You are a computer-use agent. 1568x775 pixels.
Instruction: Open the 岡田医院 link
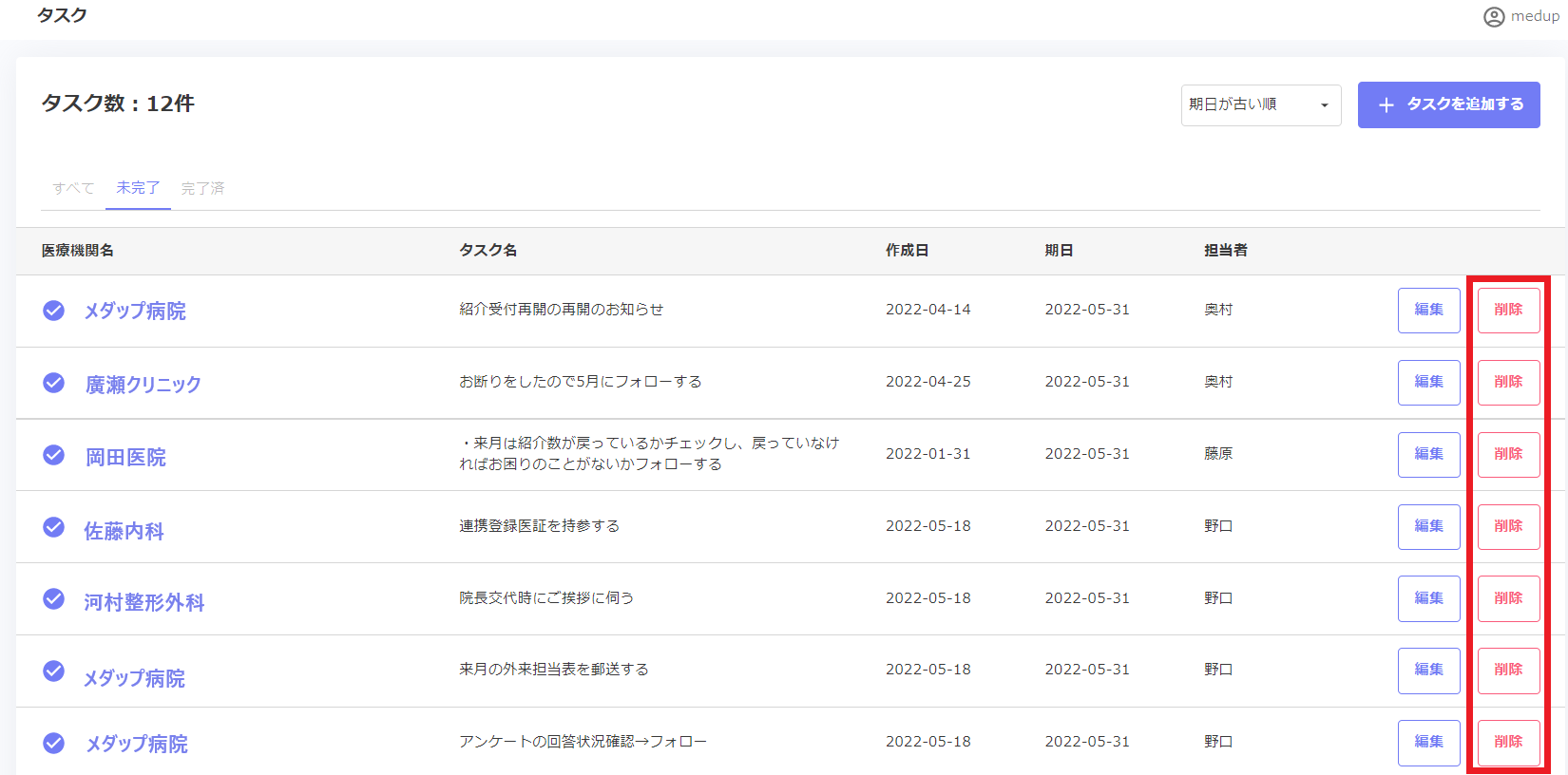click(125, 457)
